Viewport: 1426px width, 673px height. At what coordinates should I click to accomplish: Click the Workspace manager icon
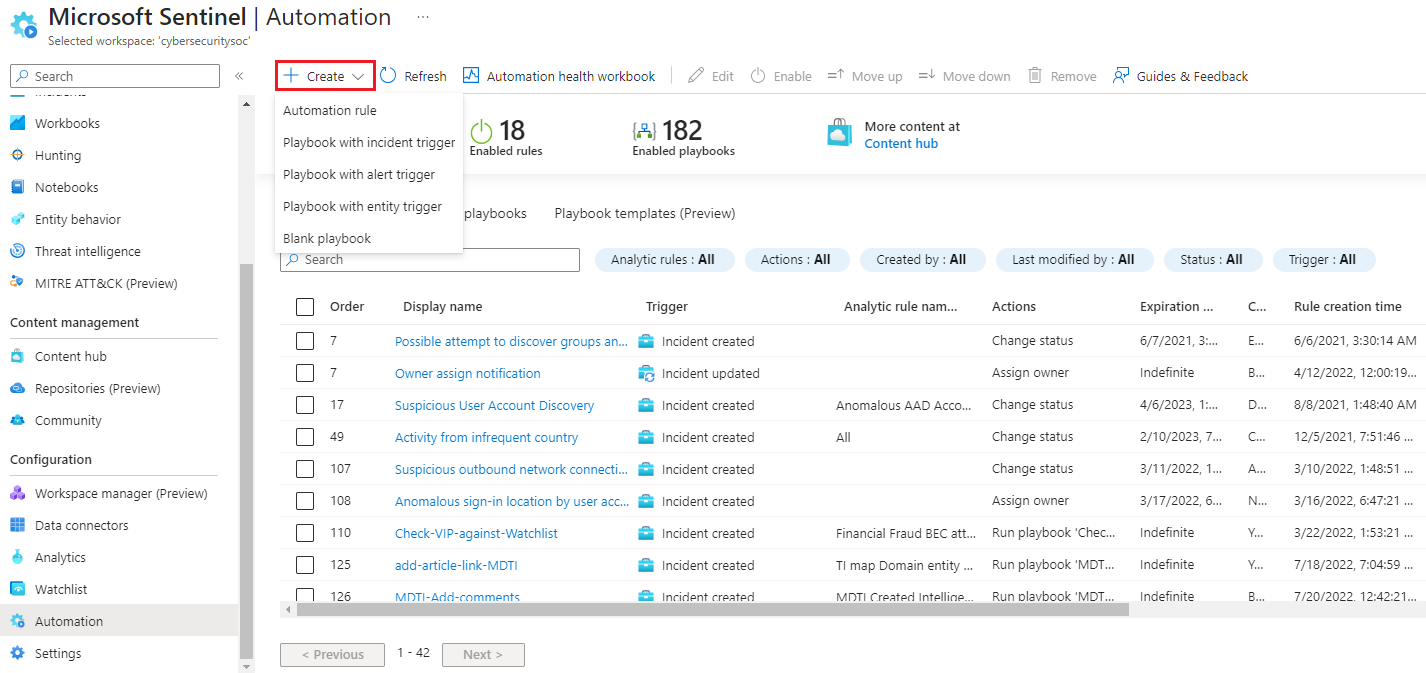pyautogui.click(x=17, y=493)
